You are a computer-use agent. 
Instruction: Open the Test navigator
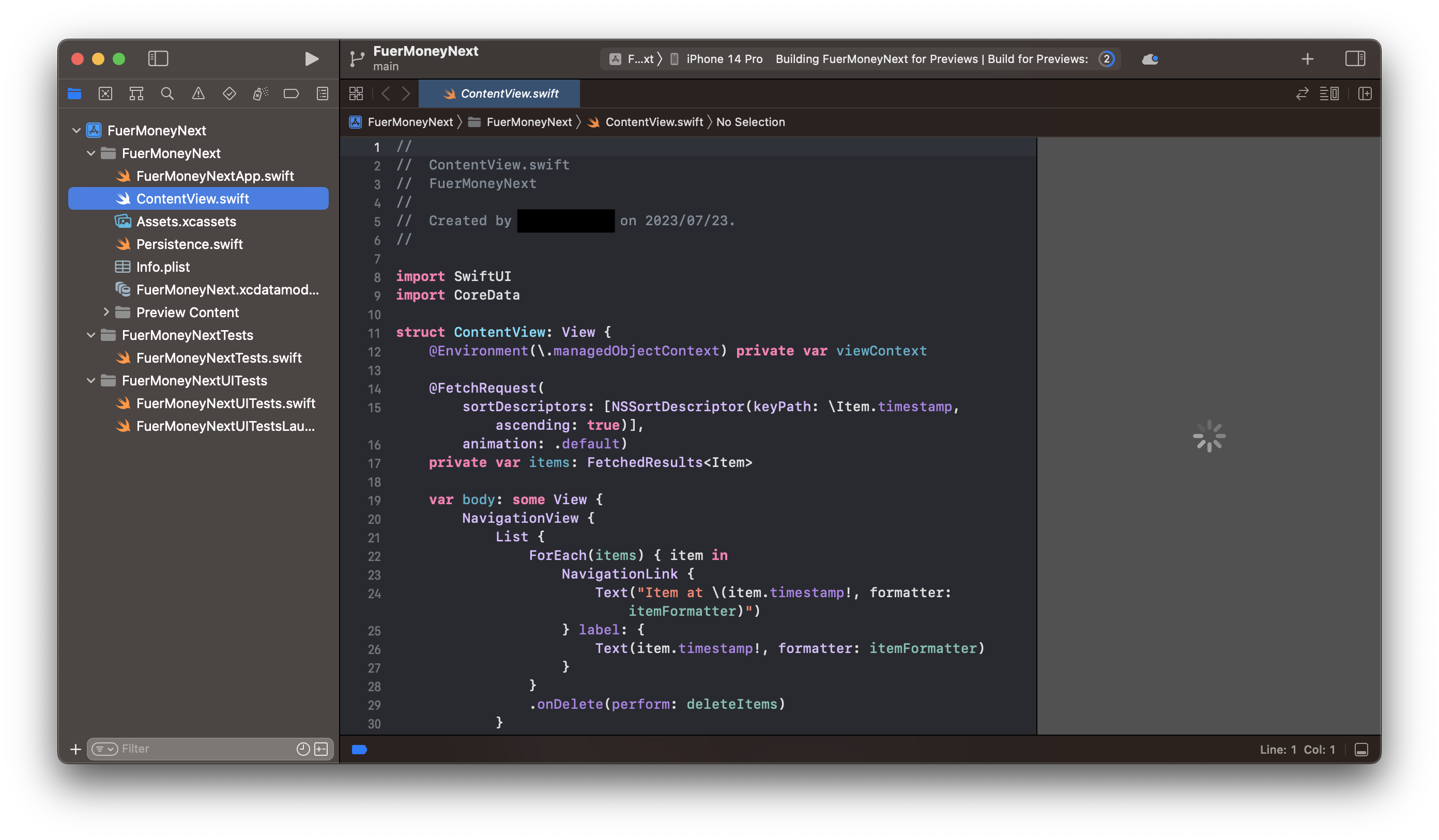tap(229, 93)
